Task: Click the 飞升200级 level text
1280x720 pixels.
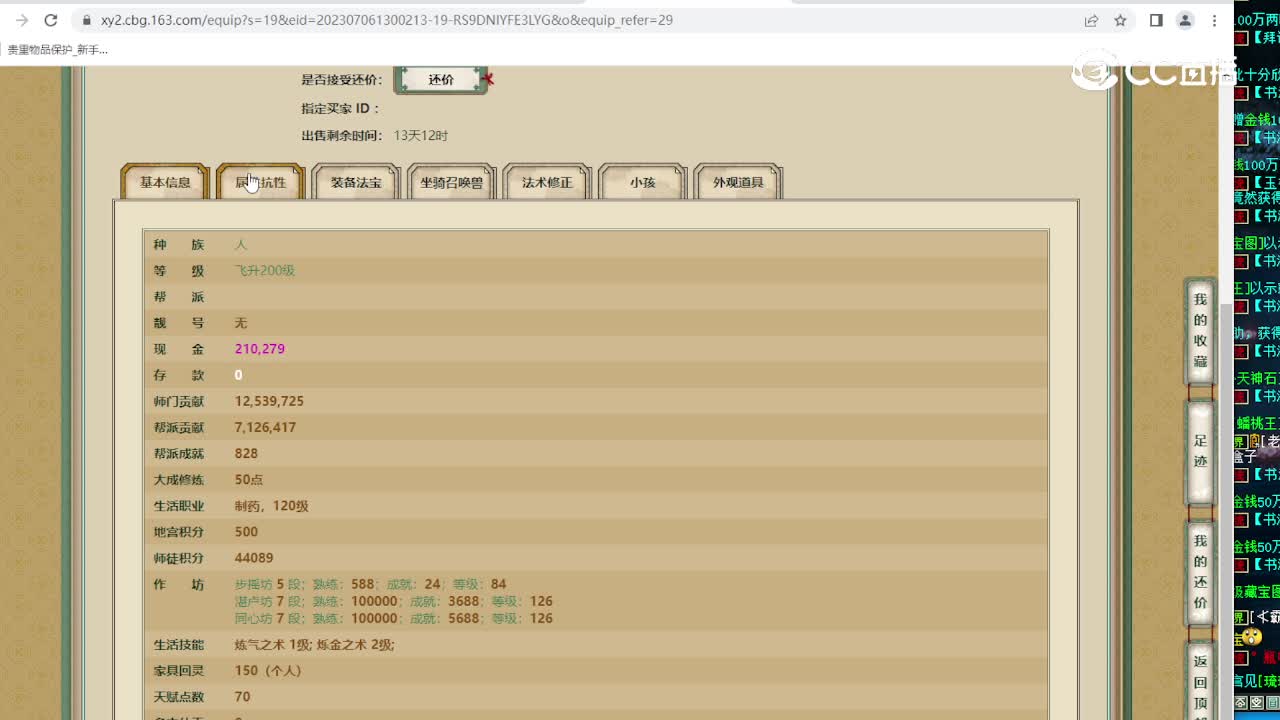Action: coord(265,271)
